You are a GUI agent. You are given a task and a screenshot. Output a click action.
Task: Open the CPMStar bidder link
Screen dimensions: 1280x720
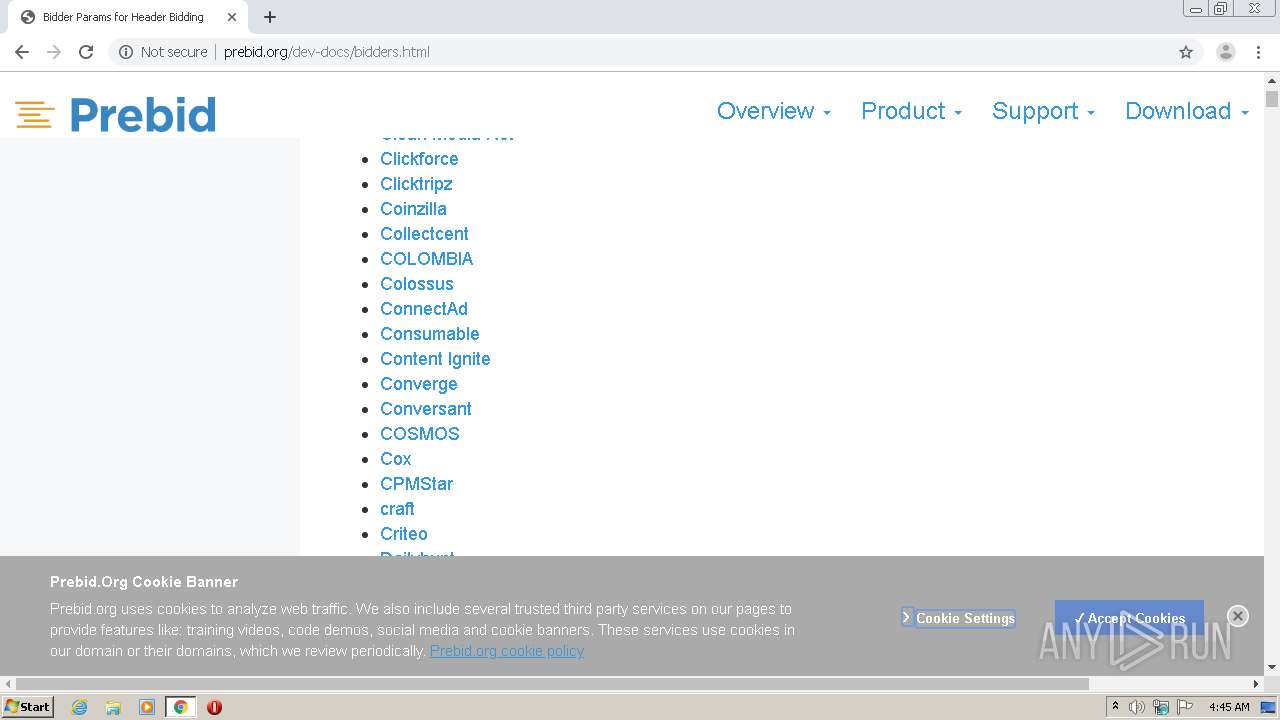417,484
